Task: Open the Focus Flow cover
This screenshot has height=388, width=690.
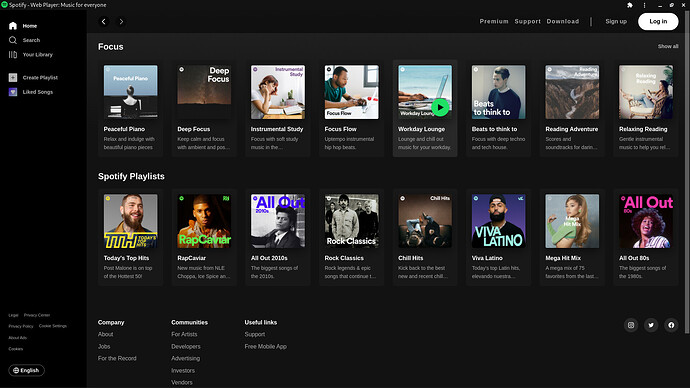Action: (x=352, y=92)
